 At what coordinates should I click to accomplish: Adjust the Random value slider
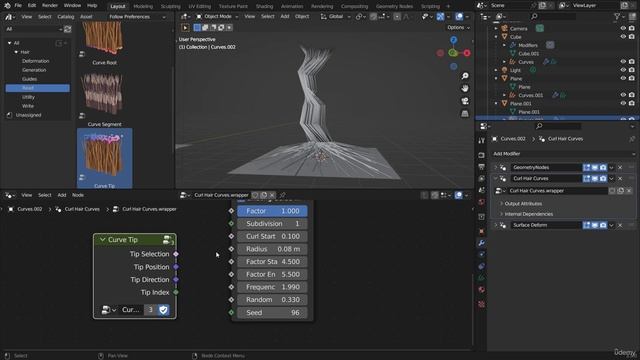click(x=272, y=300)
